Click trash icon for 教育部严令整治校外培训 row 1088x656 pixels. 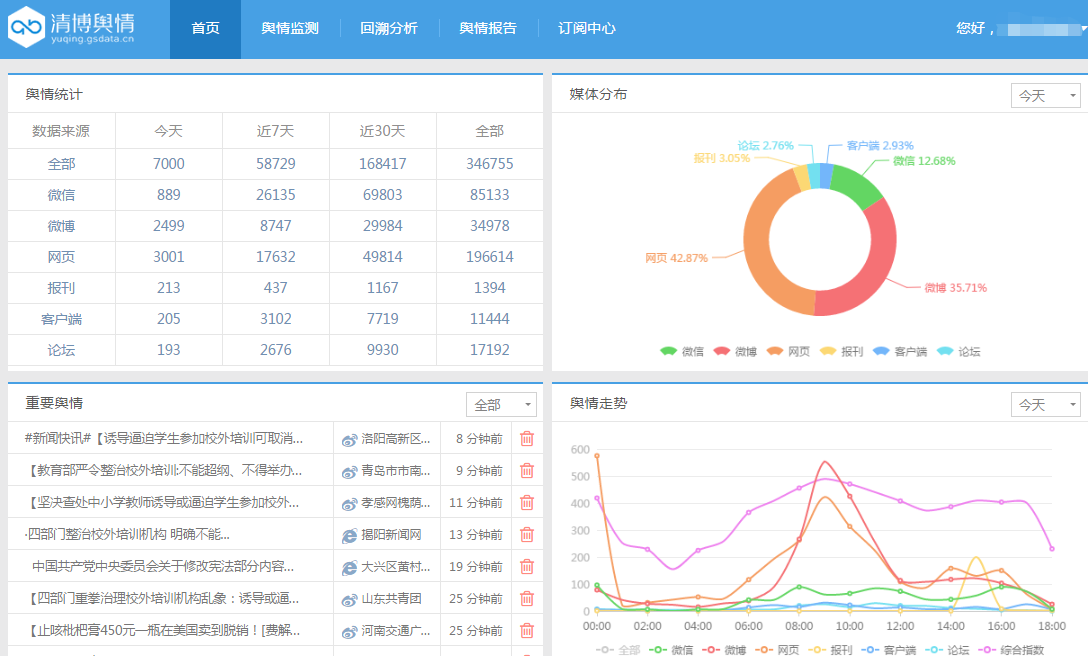pyautogui.click(x=527, y=471)
